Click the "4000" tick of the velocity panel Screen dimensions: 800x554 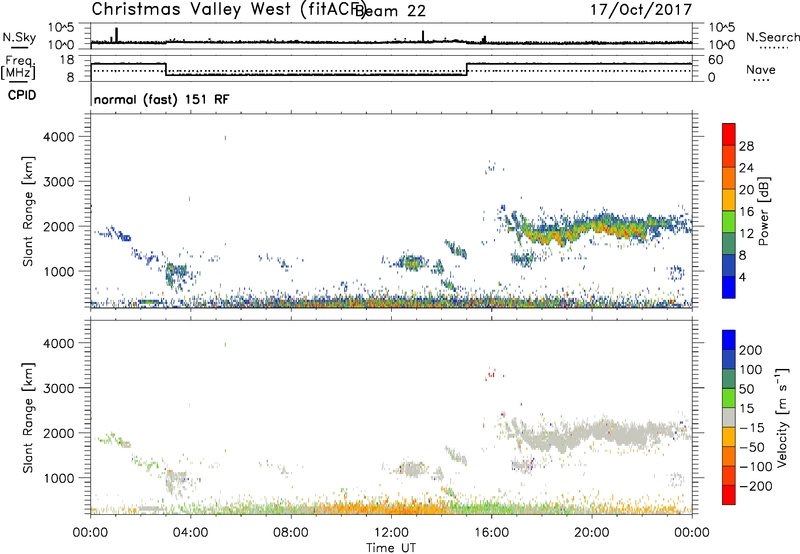58,343
